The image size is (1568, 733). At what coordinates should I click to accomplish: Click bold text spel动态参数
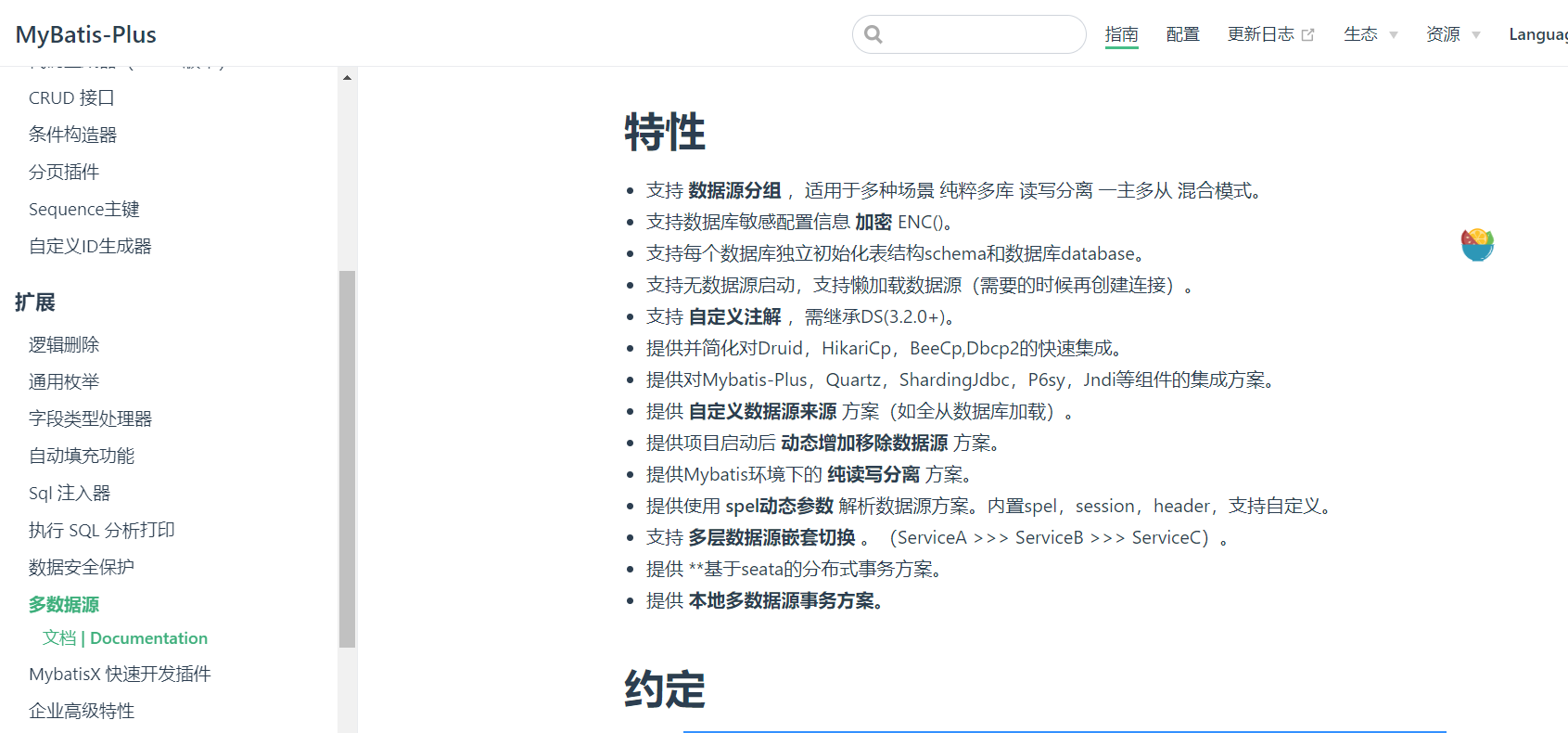pos(779,506)
